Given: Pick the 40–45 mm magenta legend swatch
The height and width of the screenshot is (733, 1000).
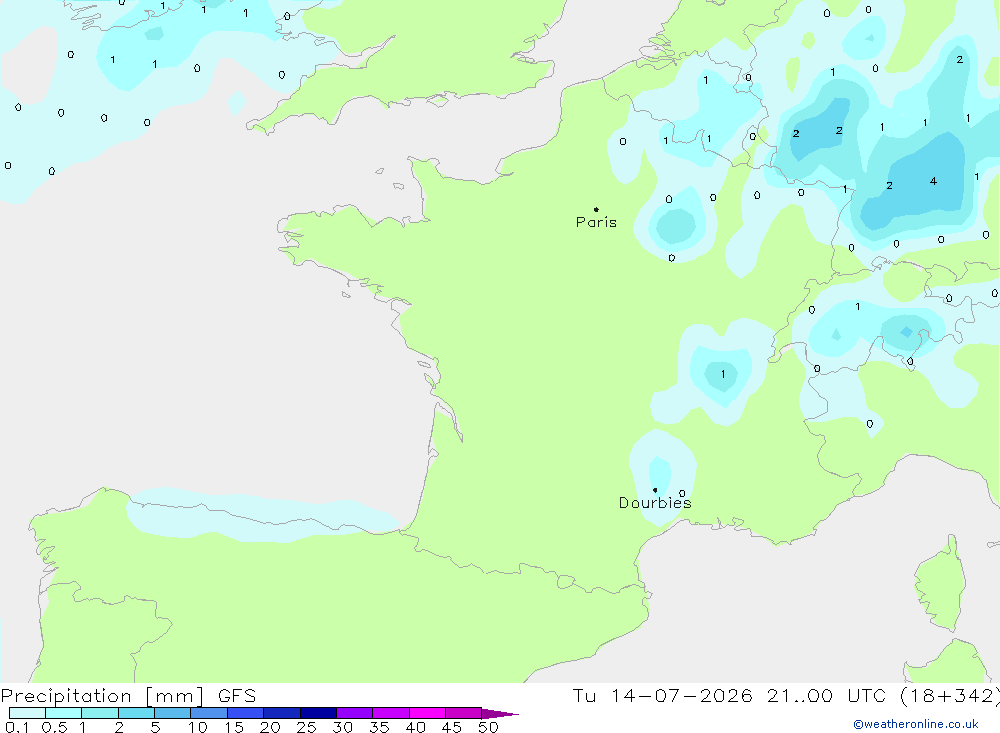Looking at the screenshot, I should pyautogui.click(x=427, y=713).
